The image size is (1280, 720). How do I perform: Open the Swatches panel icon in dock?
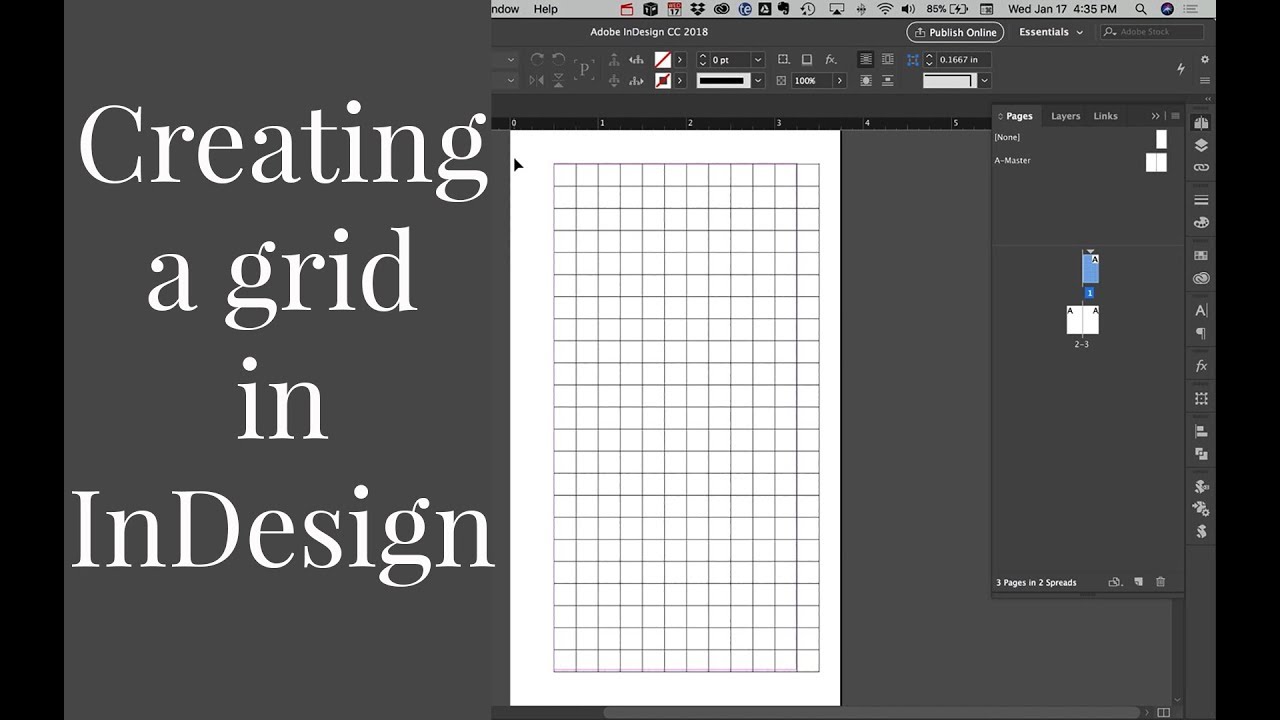[1201, 256]
